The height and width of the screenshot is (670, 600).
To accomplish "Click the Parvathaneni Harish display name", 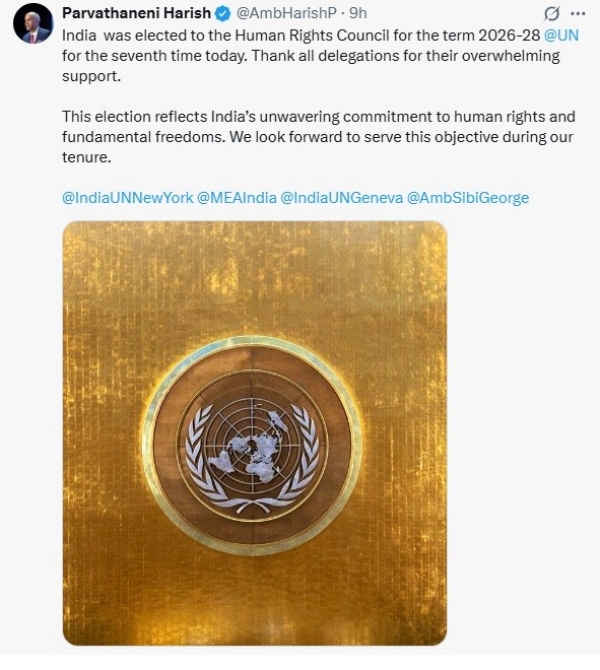I will coord(136,14).
